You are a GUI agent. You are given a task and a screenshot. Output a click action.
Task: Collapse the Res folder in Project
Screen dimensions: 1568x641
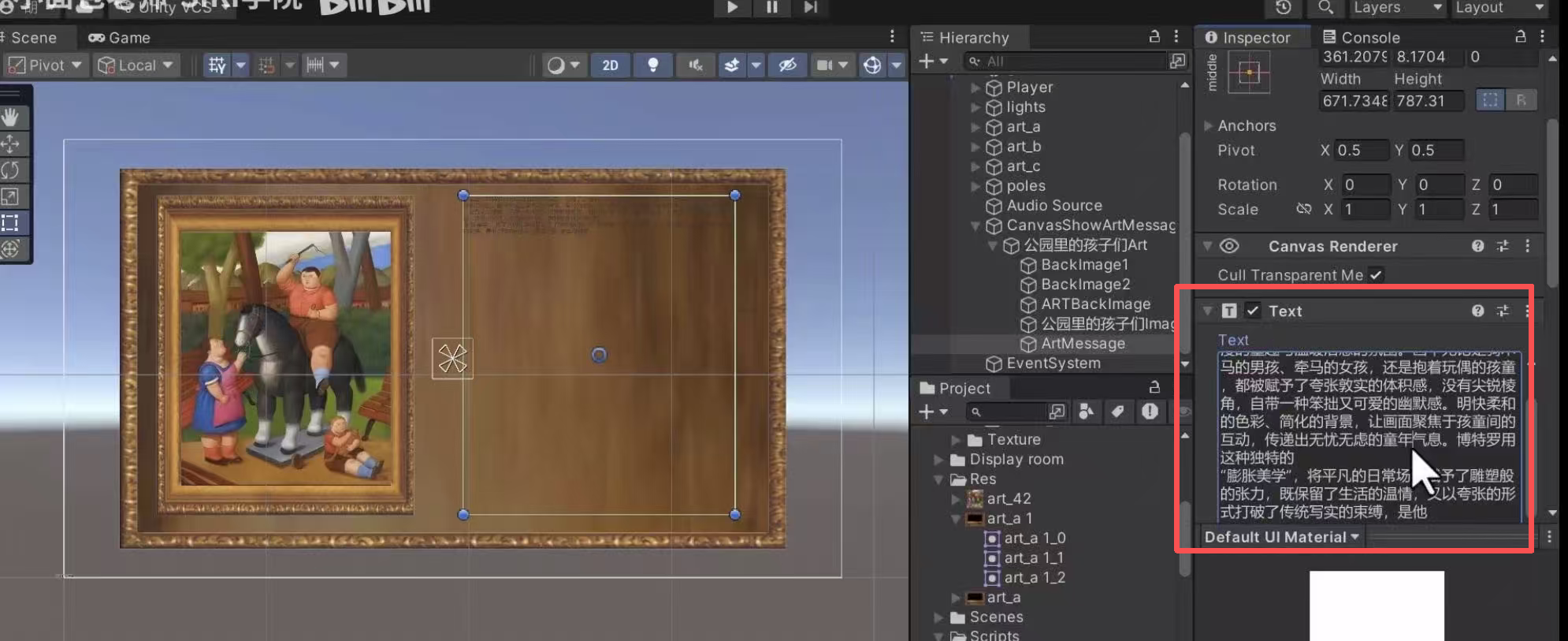(x=938, y=479)
